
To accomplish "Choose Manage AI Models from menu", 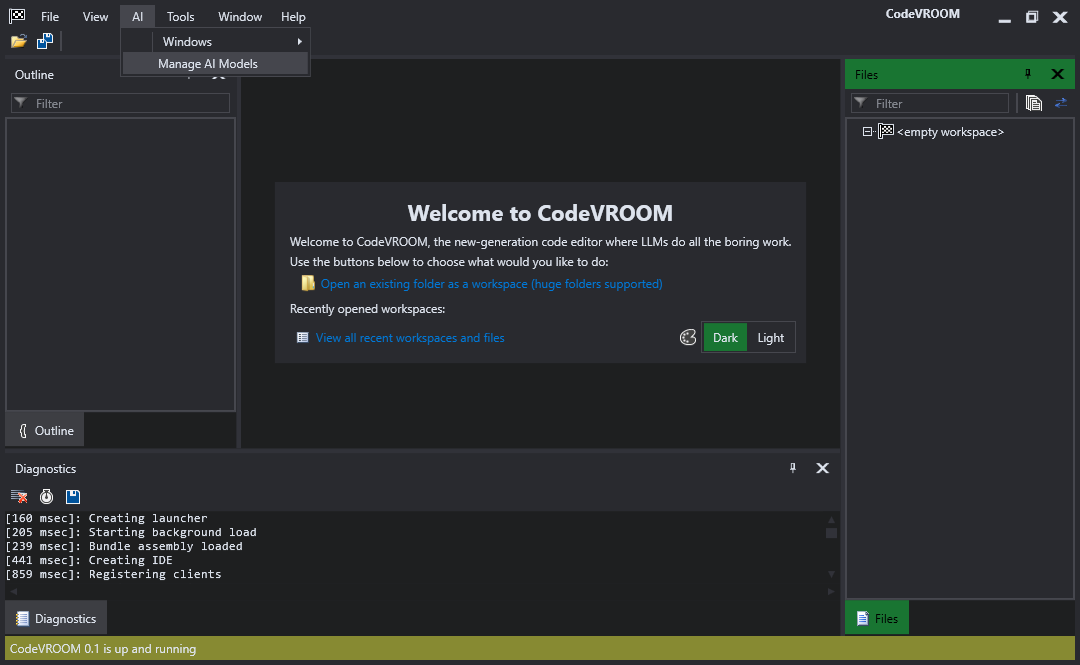I will pos(215,63).
